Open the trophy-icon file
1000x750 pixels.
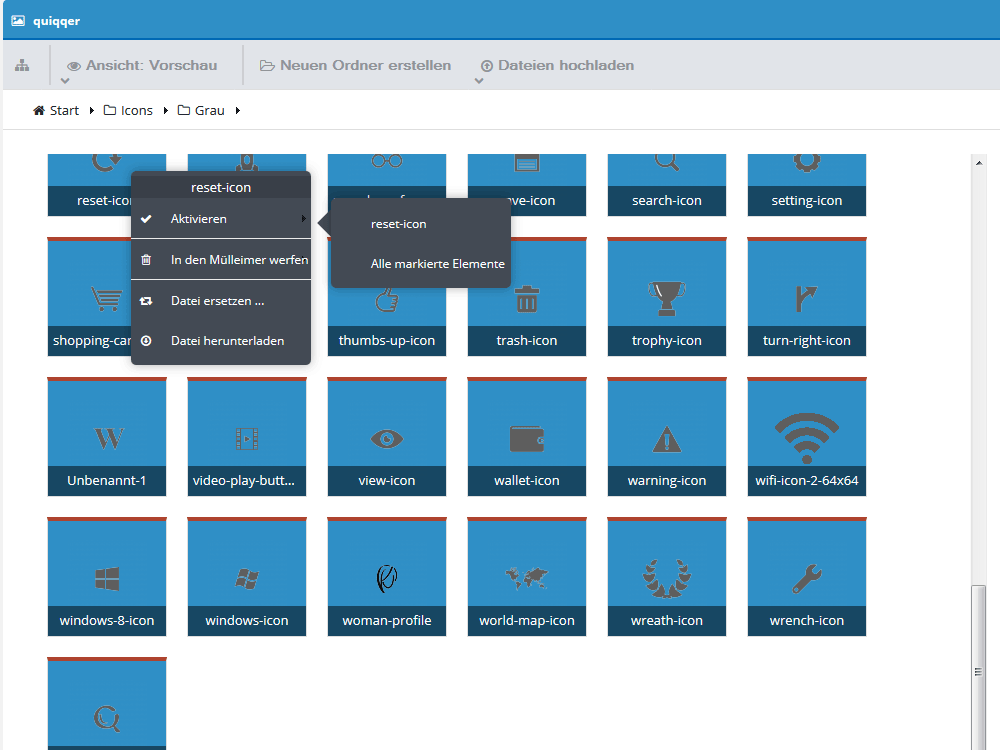pyautogui.click(x=666, y=297)
